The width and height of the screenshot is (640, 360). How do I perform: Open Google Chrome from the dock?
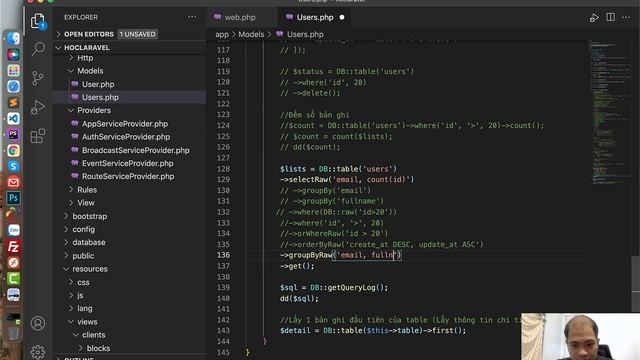[13, 150]
